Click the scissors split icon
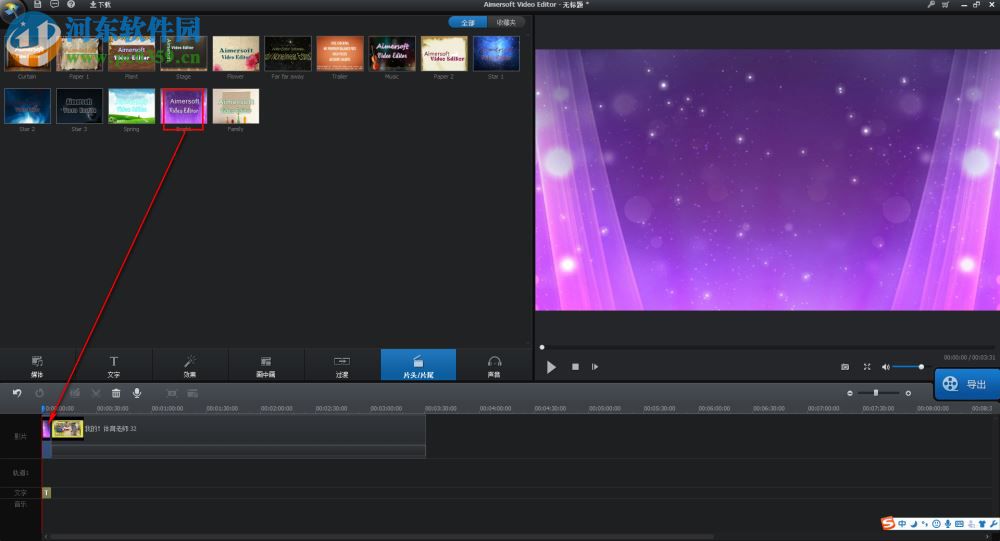 (96, 393)
